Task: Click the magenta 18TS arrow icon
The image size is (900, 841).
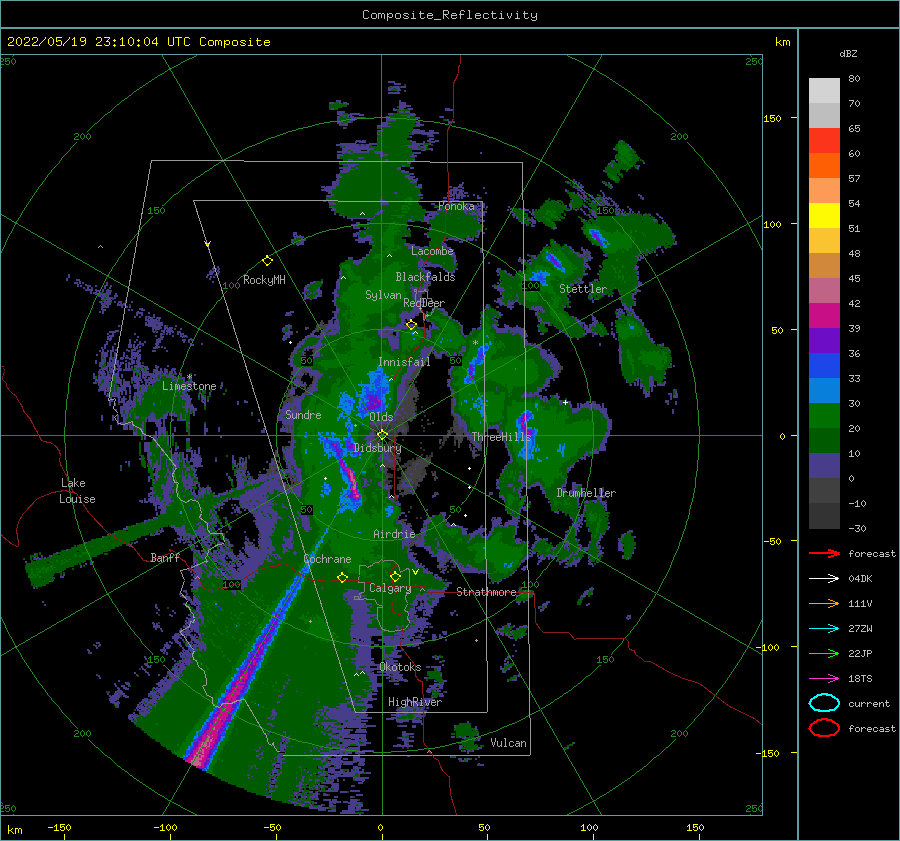Action: pyautogui.click(x=824, y=679)
